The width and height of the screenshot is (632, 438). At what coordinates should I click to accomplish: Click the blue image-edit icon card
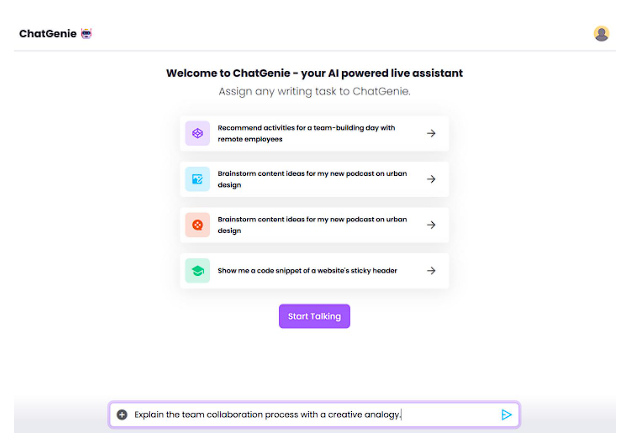[x=198, y=179]
